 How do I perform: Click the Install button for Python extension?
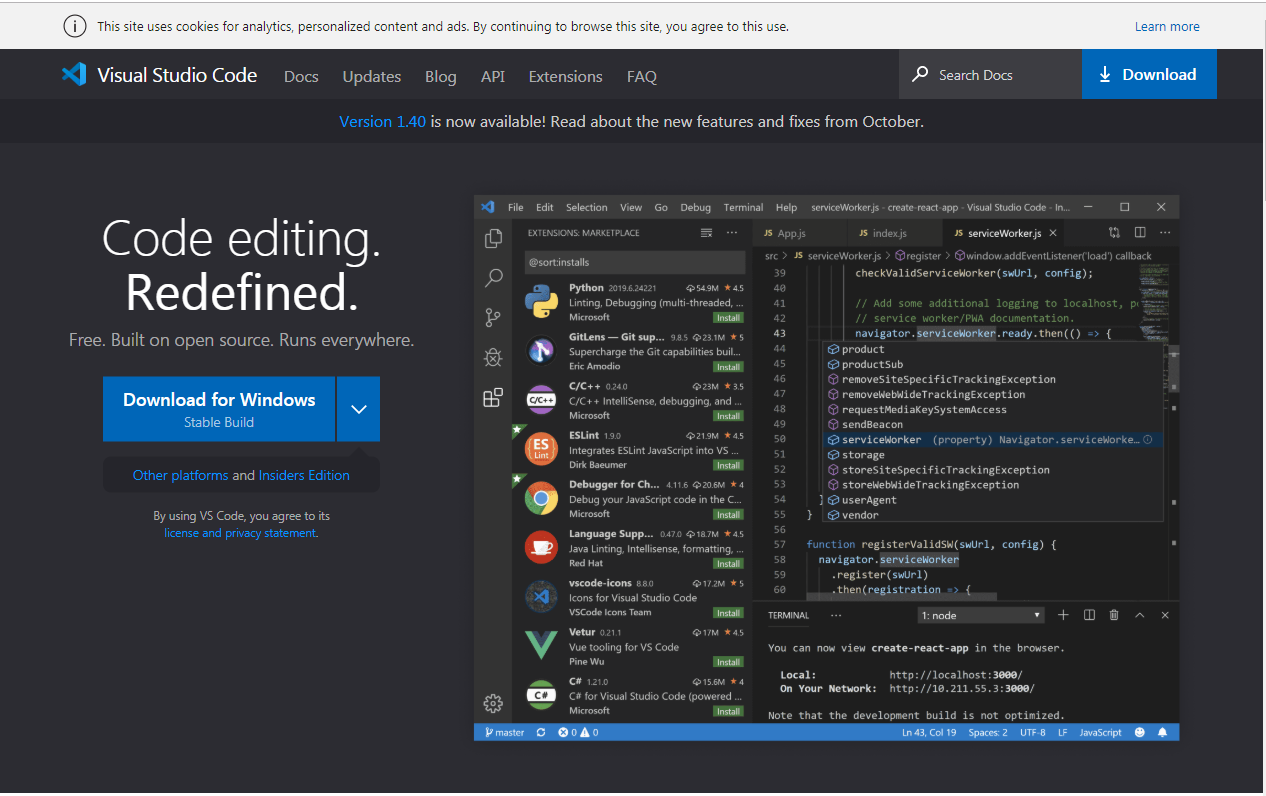[x=728, y=318]
